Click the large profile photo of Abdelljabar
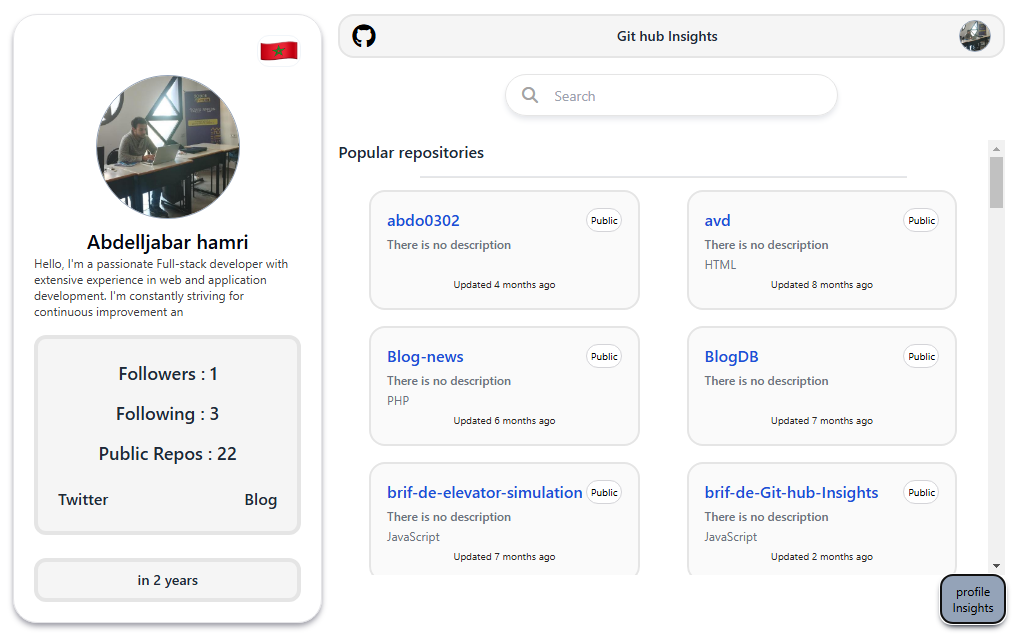This screenshot has height=637, width=1019. coord(168,146)
